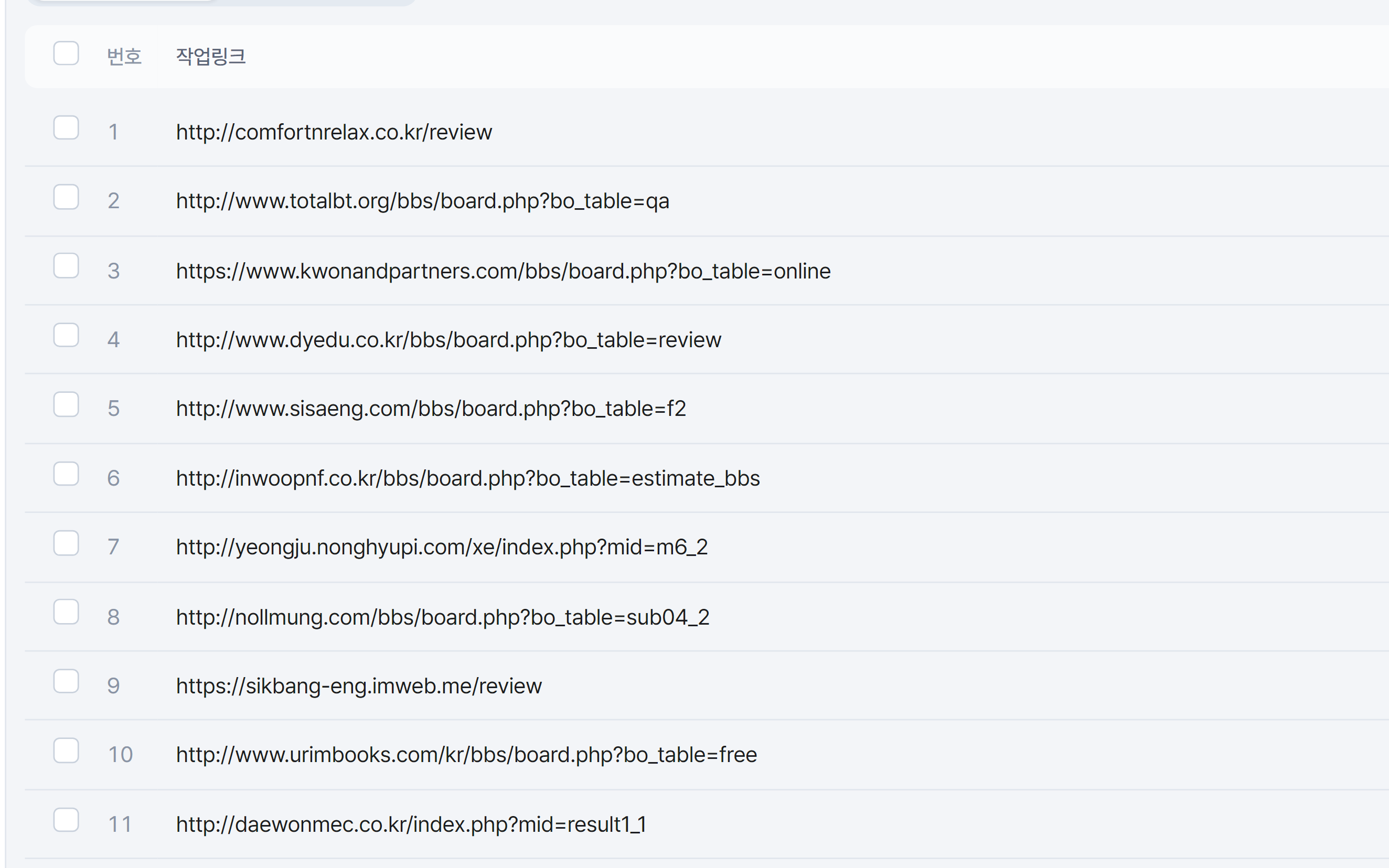Check the box for row 7 yeongju.nonghyupi
The height and width of the screenshot is (868, 1389).
pos(66,543)
